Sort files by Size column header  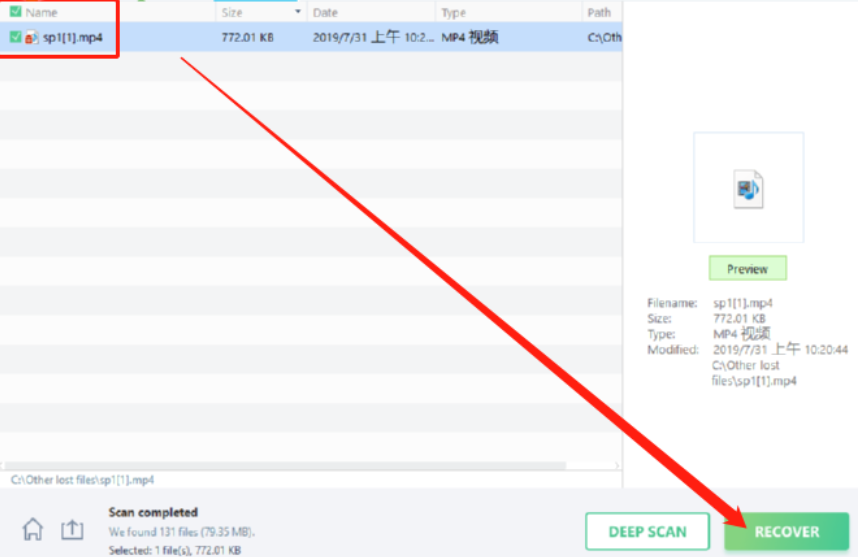[x=232, y=12]
